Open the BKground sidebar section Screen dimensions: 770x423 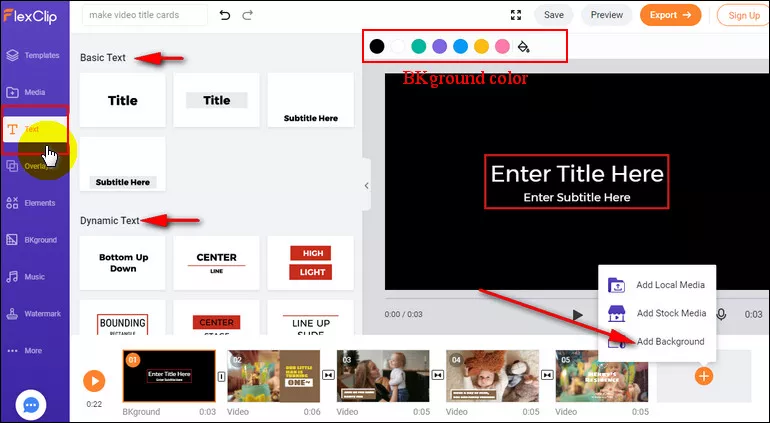pyautogui.click(x=34, y=240)
